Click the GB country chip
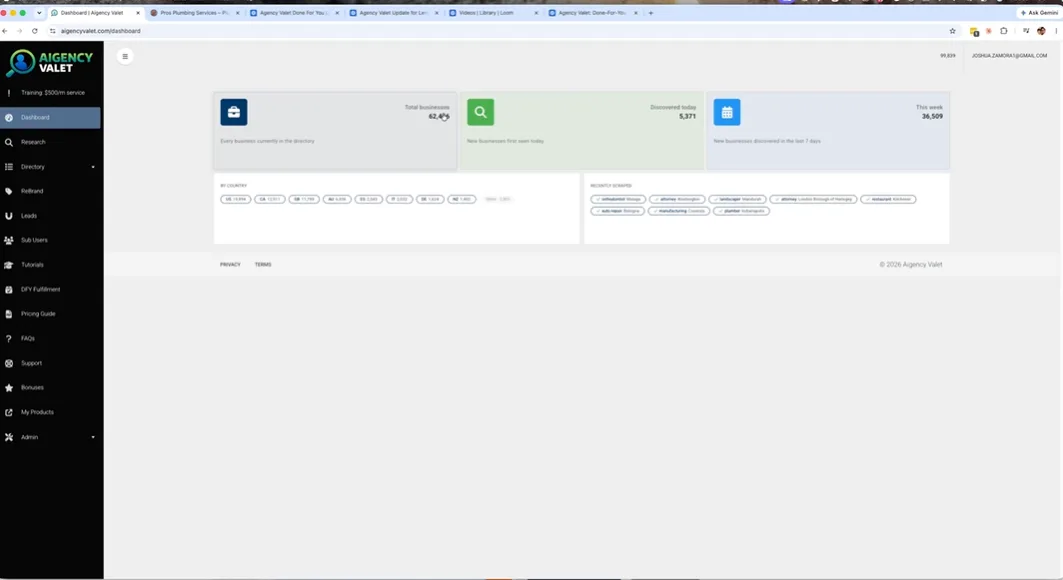The width and height of the screenshot is (1063, 580). [304, 199]
